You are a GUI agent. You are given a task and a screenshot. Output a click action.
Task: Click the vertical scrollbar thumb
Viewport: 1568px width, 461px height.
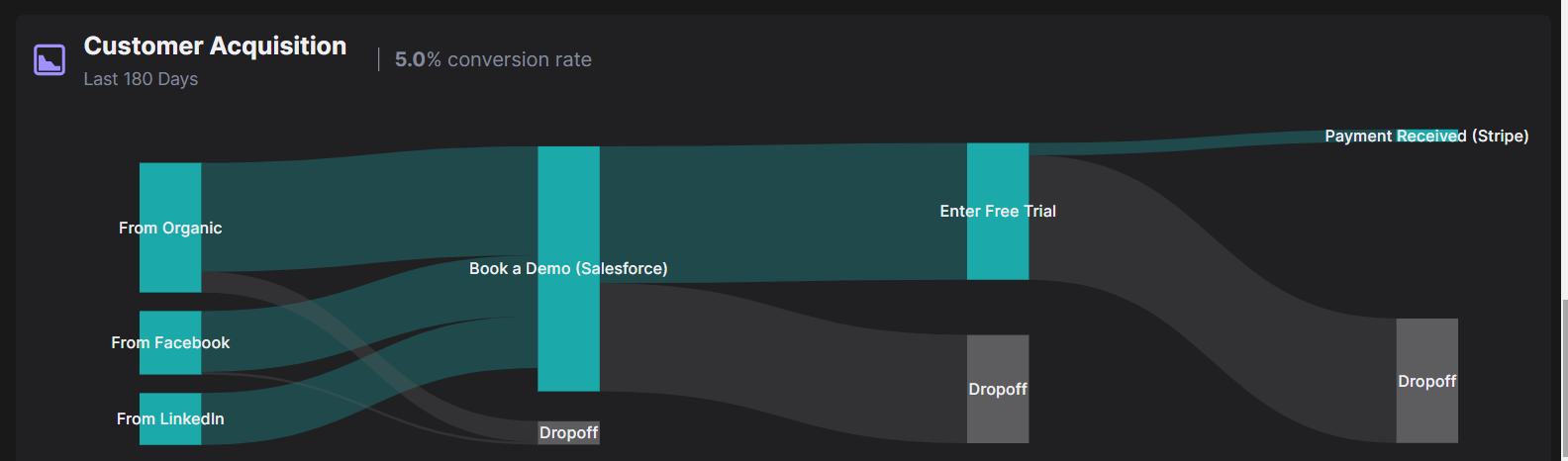[x=1563, y=376]
